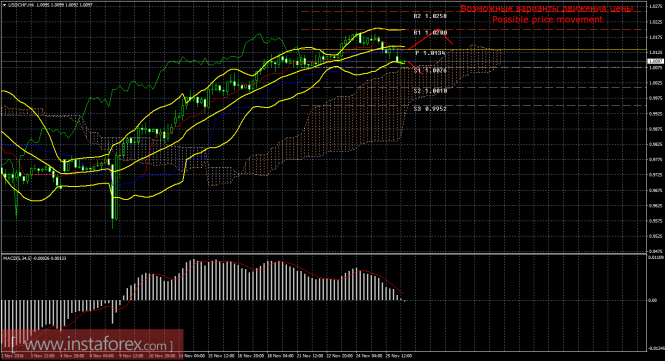Select the R1 1.0200 resistance level label

point(430,32)
